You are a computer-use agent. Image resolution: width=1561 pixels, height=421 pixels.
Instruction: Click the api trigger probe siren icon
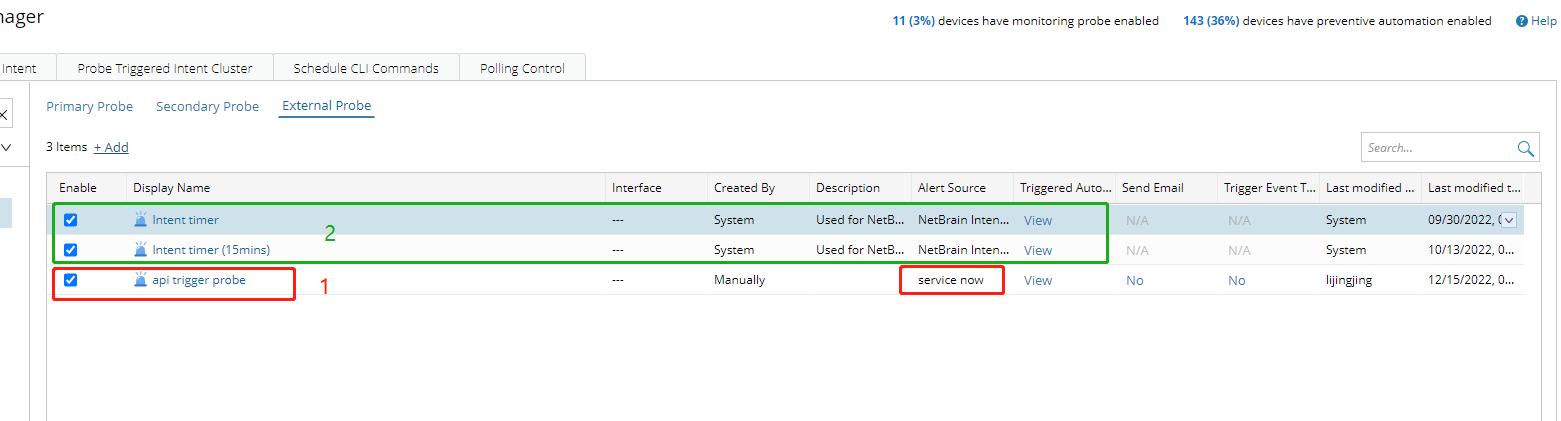tap(140, 280)
